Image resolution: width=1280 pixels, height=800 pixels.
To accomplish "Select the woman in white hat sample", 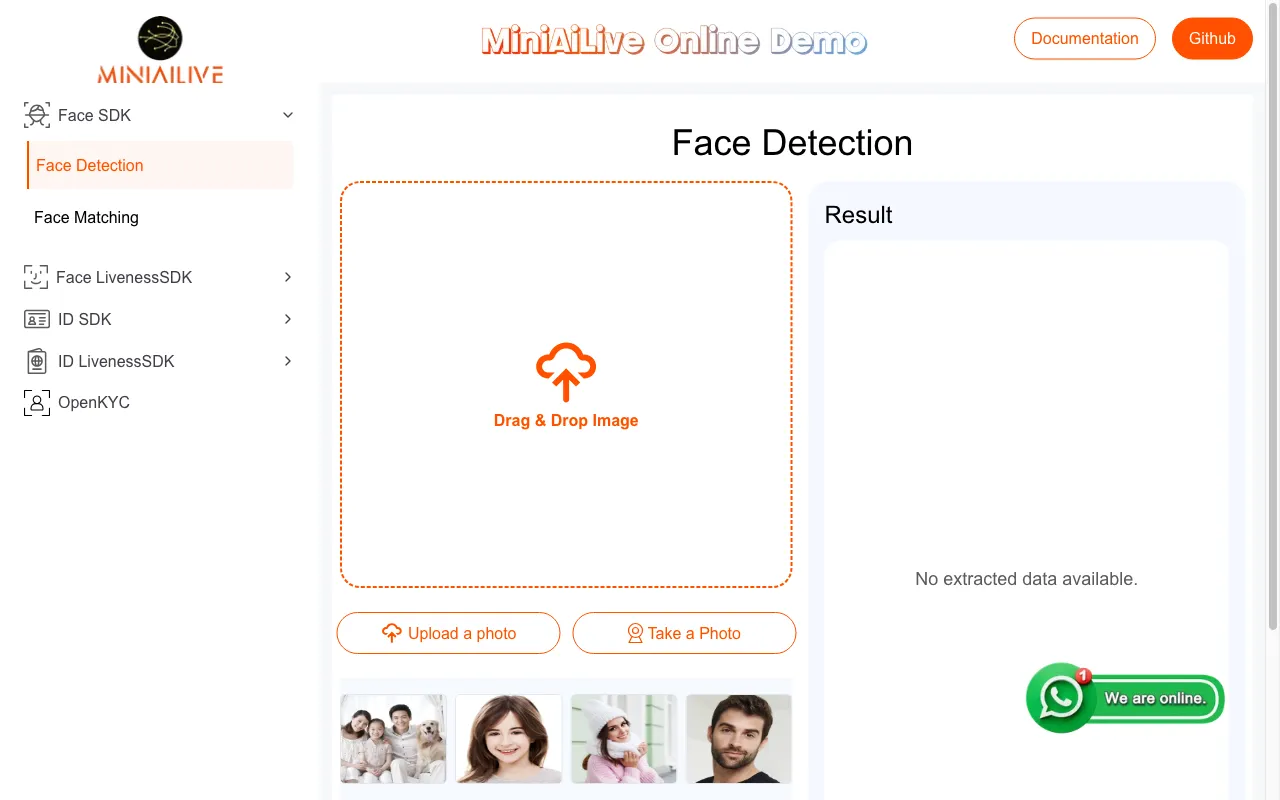I will coord(624,739).
